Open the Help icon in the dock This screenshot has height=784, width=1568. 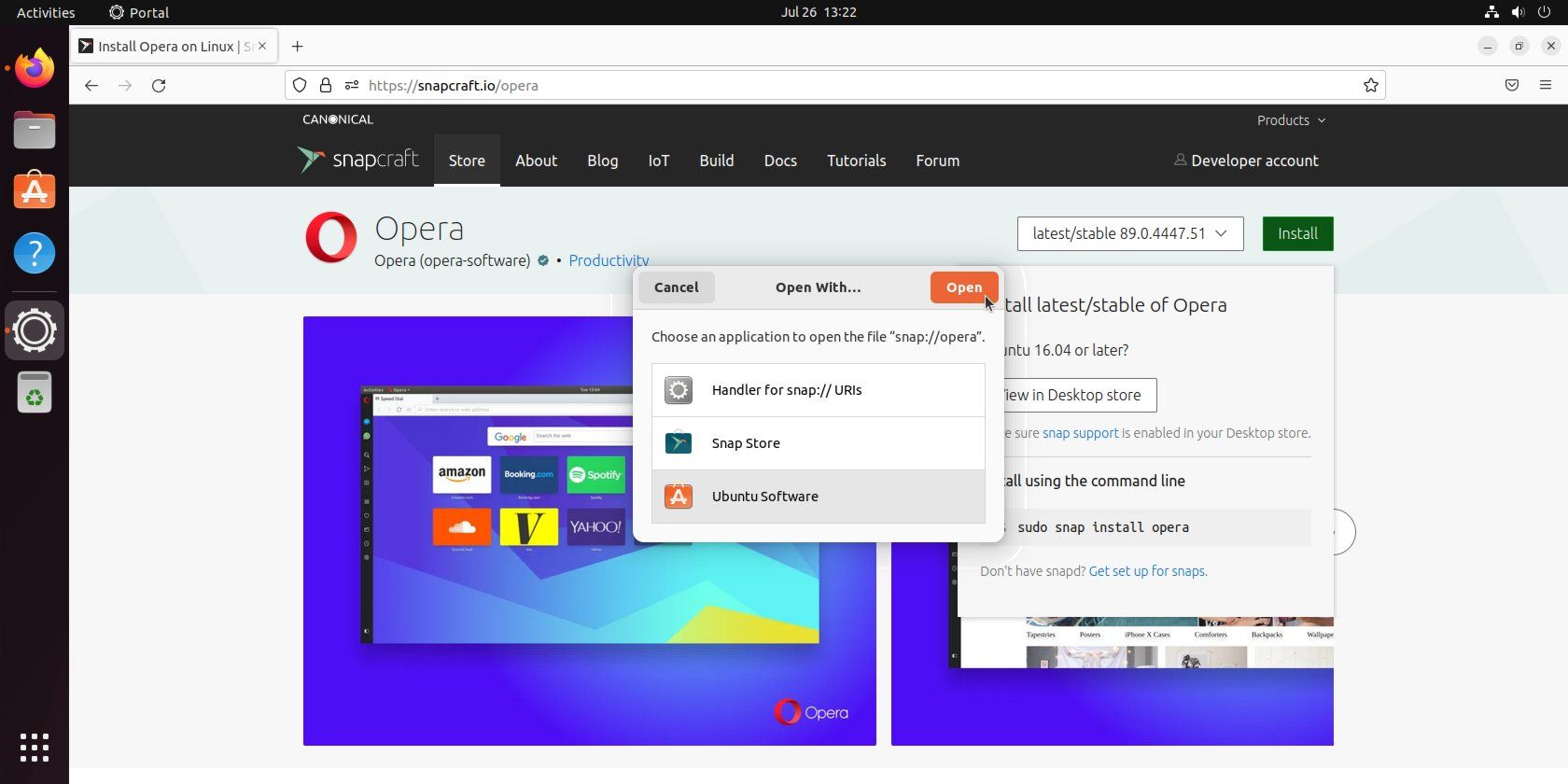click(x=35, y=253)
